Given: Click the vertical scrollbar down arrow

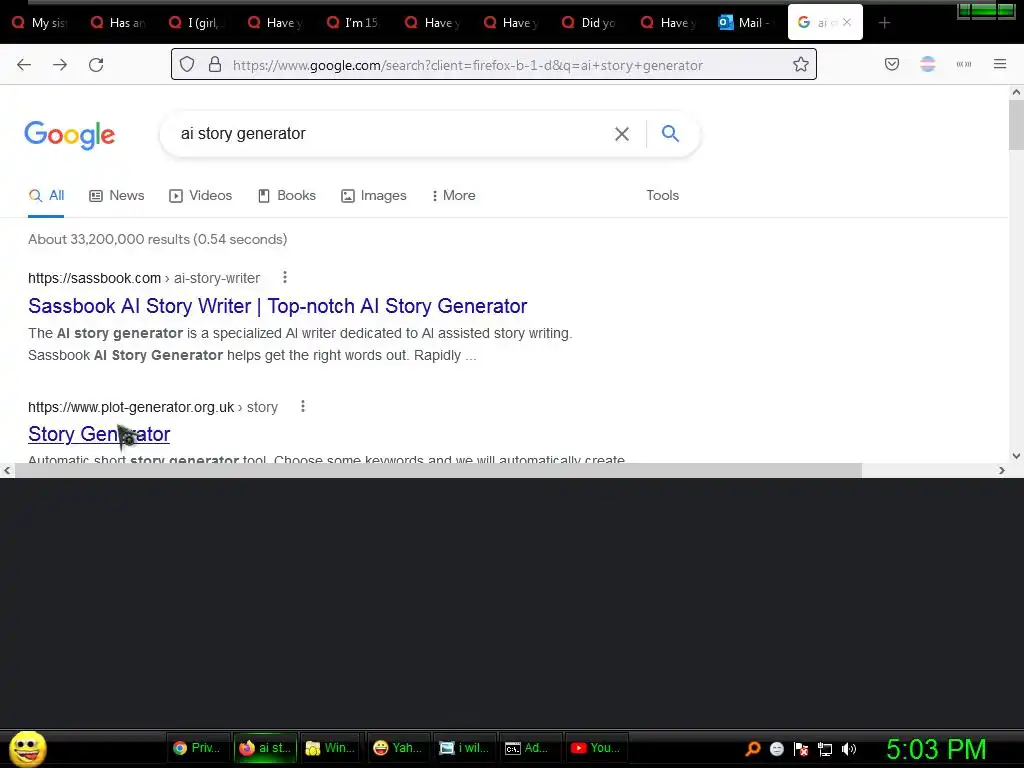Looking at the screenshot, I should click(x=1016, y=456).
